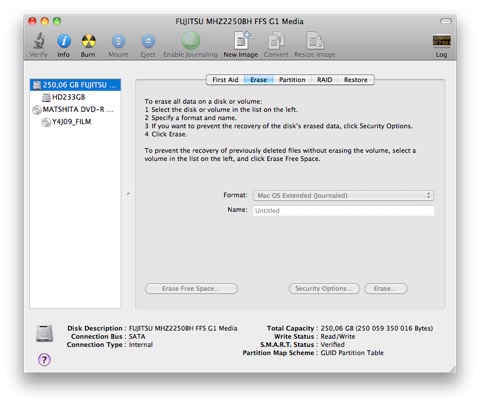Create a New Image from toolbar
Image resolution: width=480 pixels, height=405 pixels.
(x=241, y=40)
